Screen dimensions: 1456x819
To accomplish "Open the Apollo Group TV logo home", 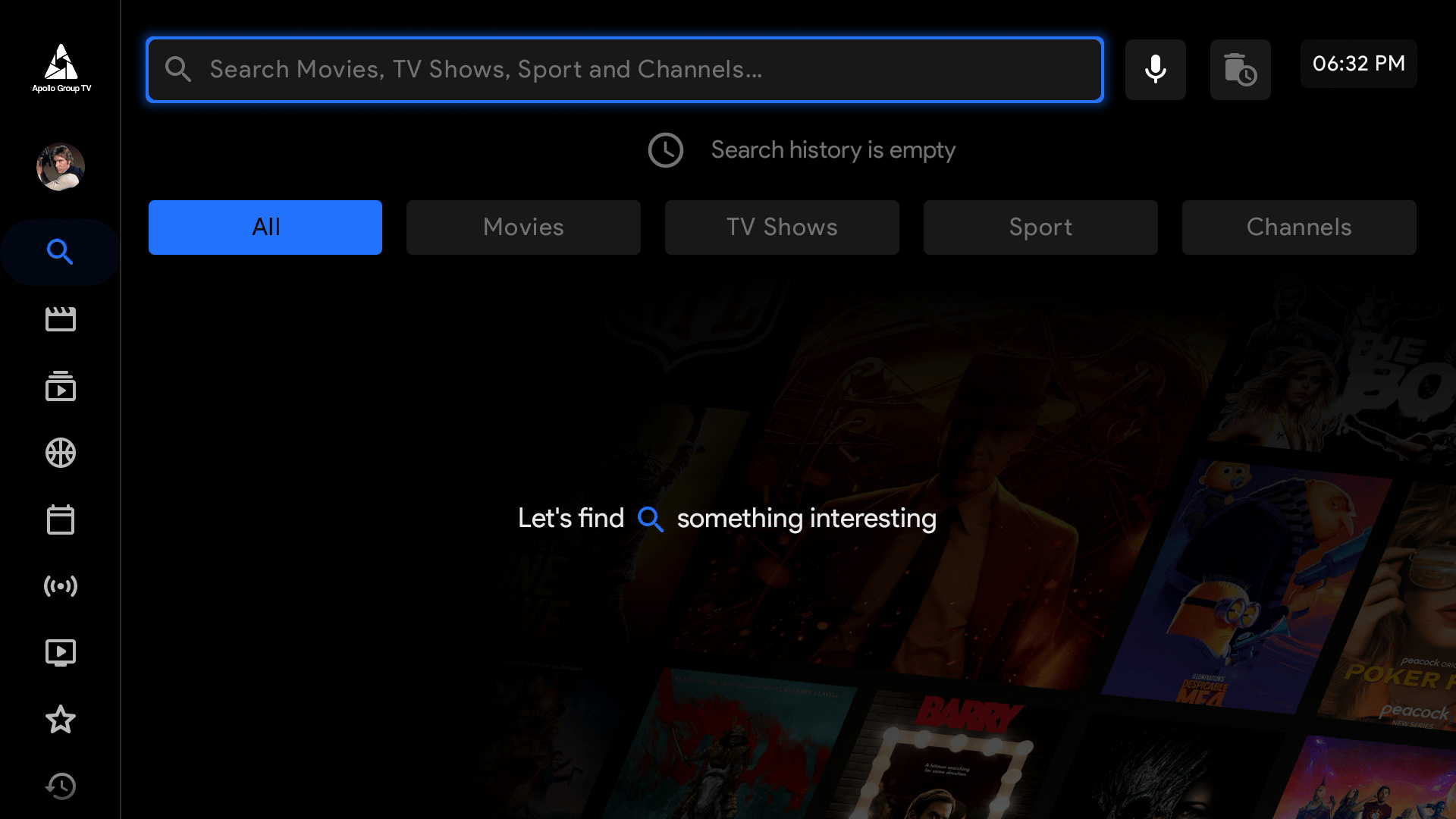I will click(x=61, y=68).
